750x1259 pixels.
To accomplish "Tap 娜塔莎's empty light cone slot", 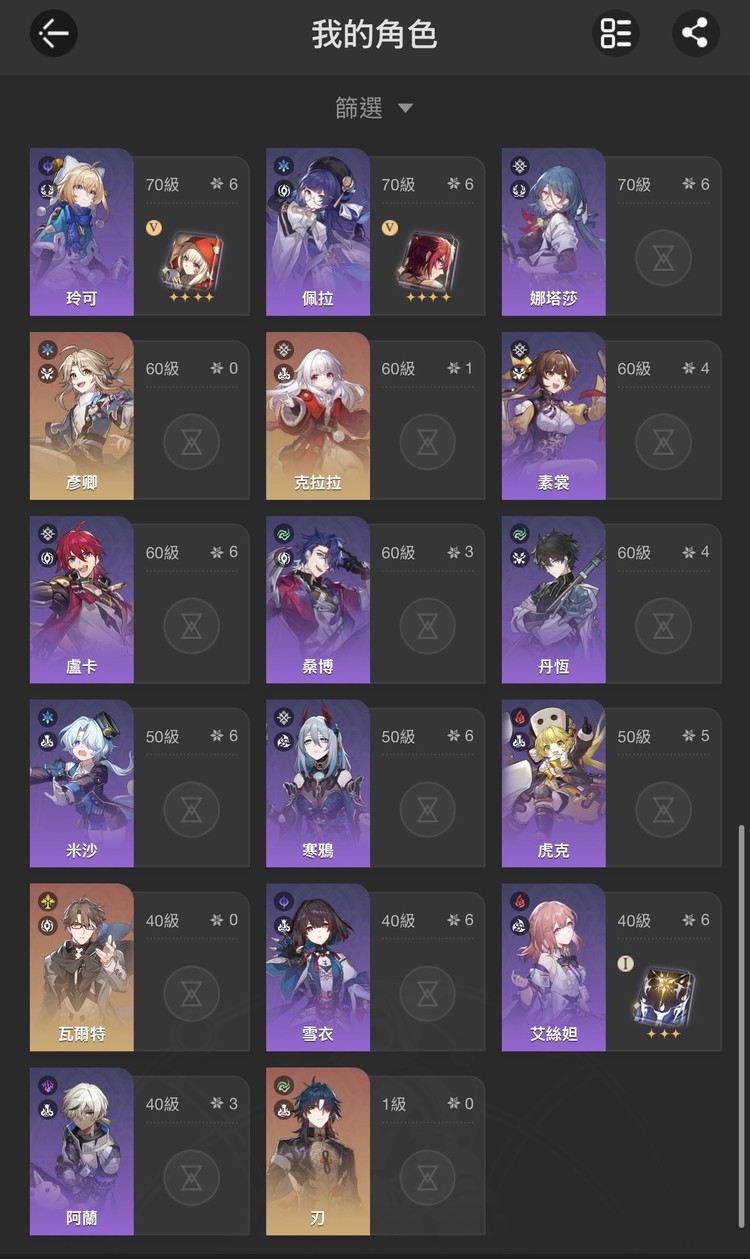I will (x=663, y=258).
